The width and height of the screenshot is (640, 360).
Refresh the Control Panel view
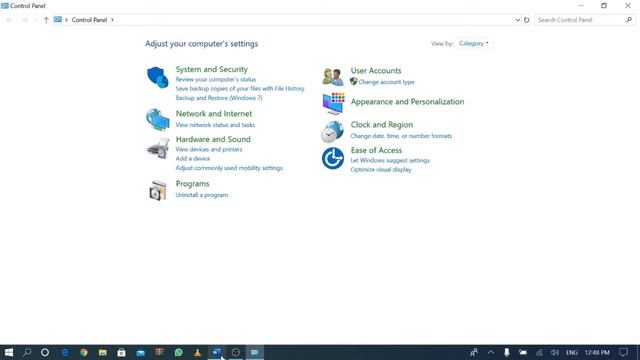[x=527, y=20]
